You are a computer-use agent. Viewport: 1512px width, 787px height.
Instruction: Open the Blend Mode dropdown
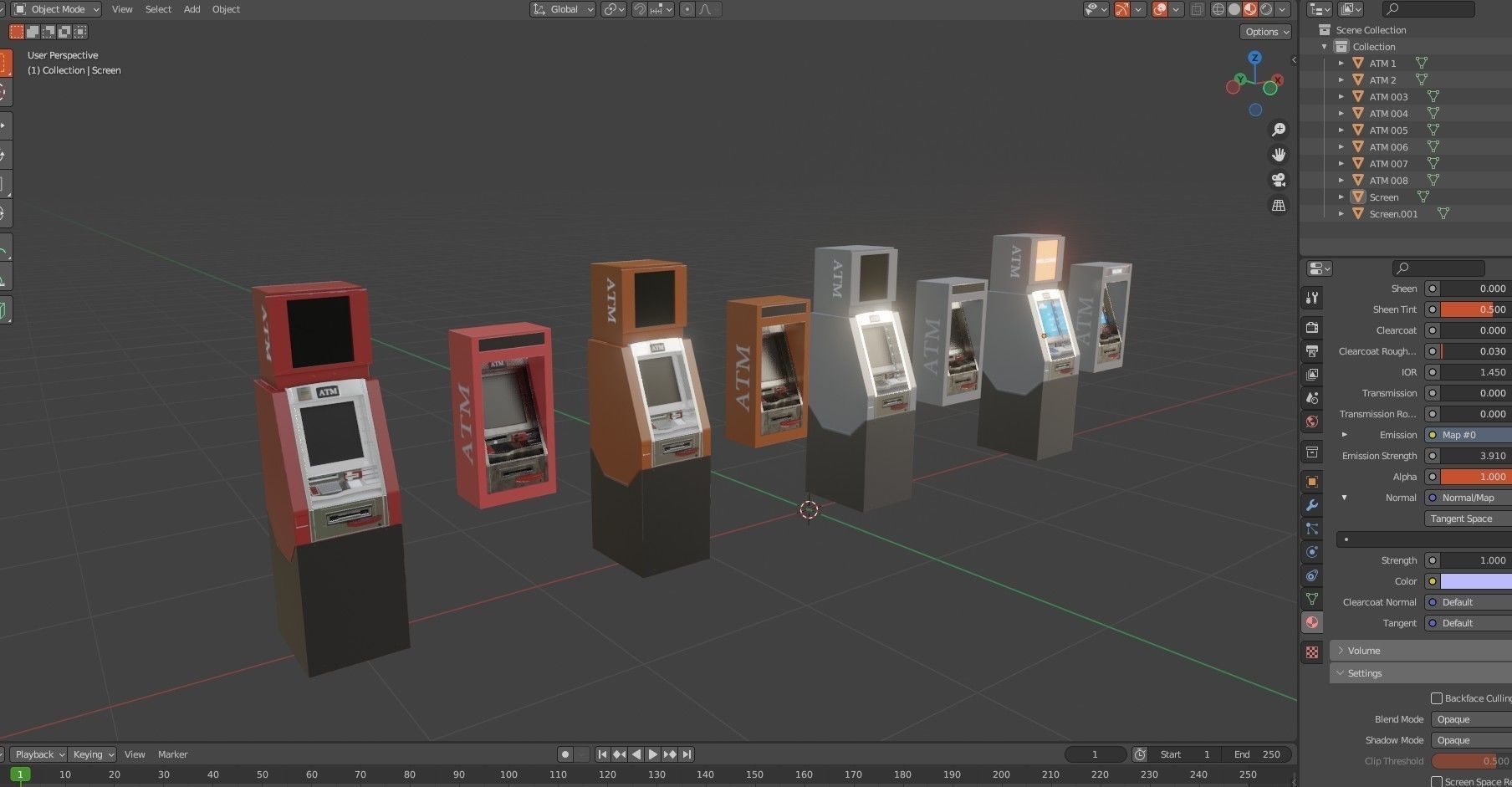point(1471,719)
